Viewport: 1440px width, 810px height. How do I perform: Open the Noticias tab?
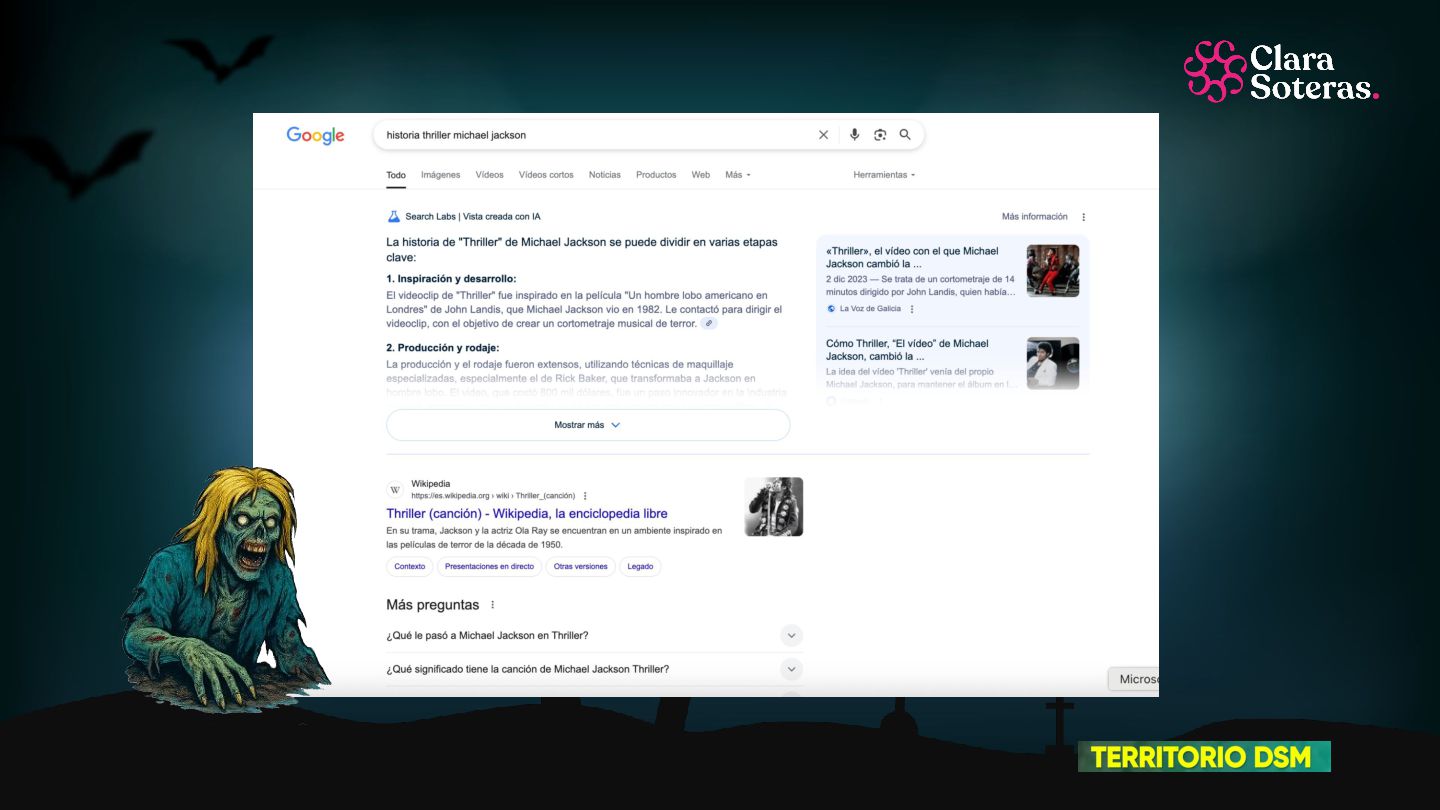[605, 175]
